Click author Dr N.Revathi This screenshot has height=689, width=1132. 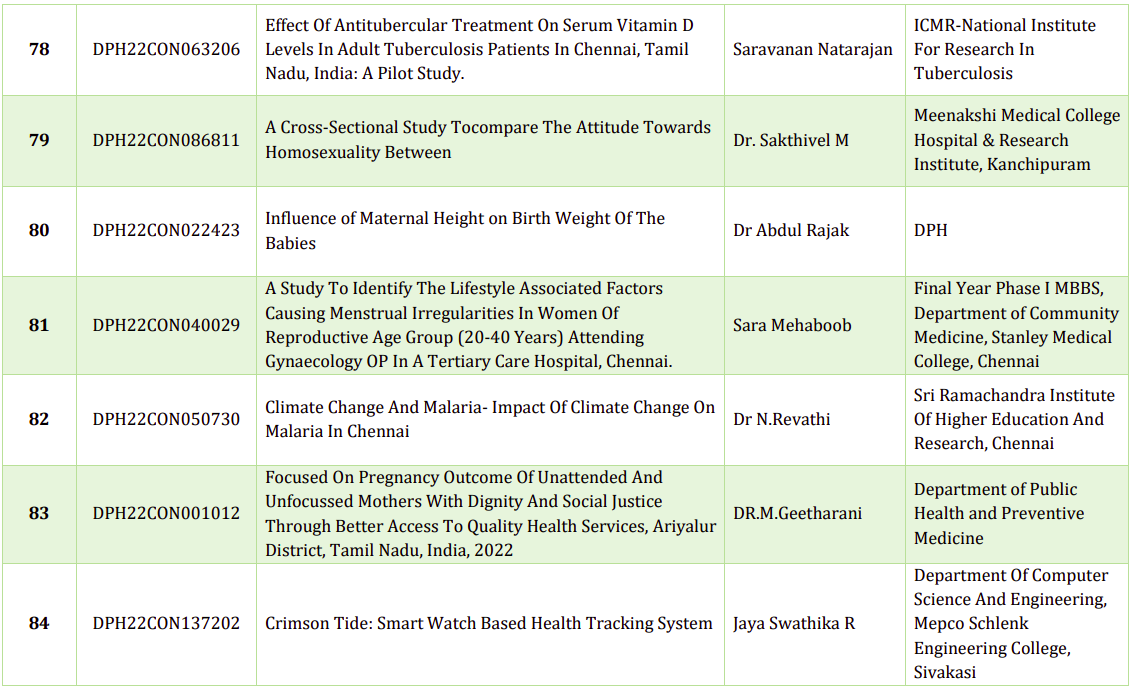(782, 419)
